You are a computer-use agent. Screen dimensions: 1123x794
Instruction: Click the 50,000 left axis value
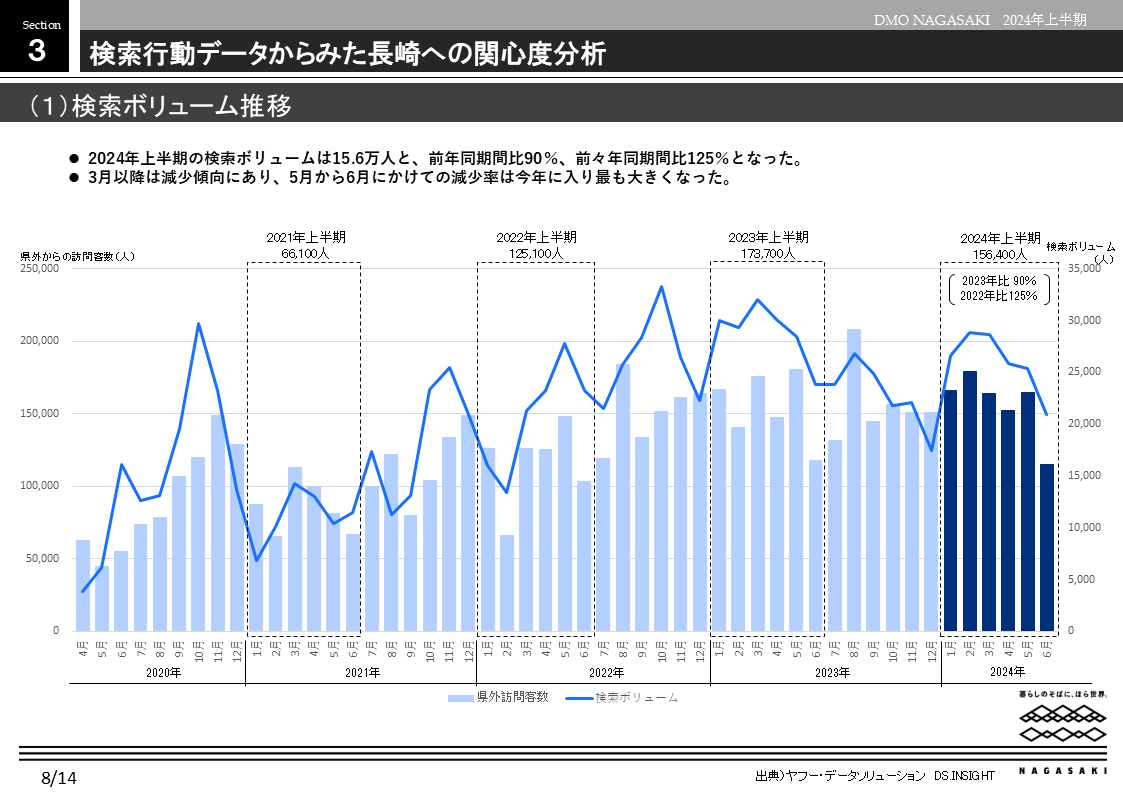tap(42, 558)
